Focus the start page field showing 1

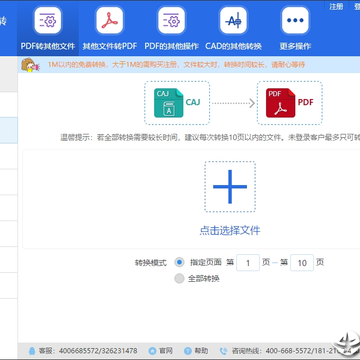pos(248,263)
